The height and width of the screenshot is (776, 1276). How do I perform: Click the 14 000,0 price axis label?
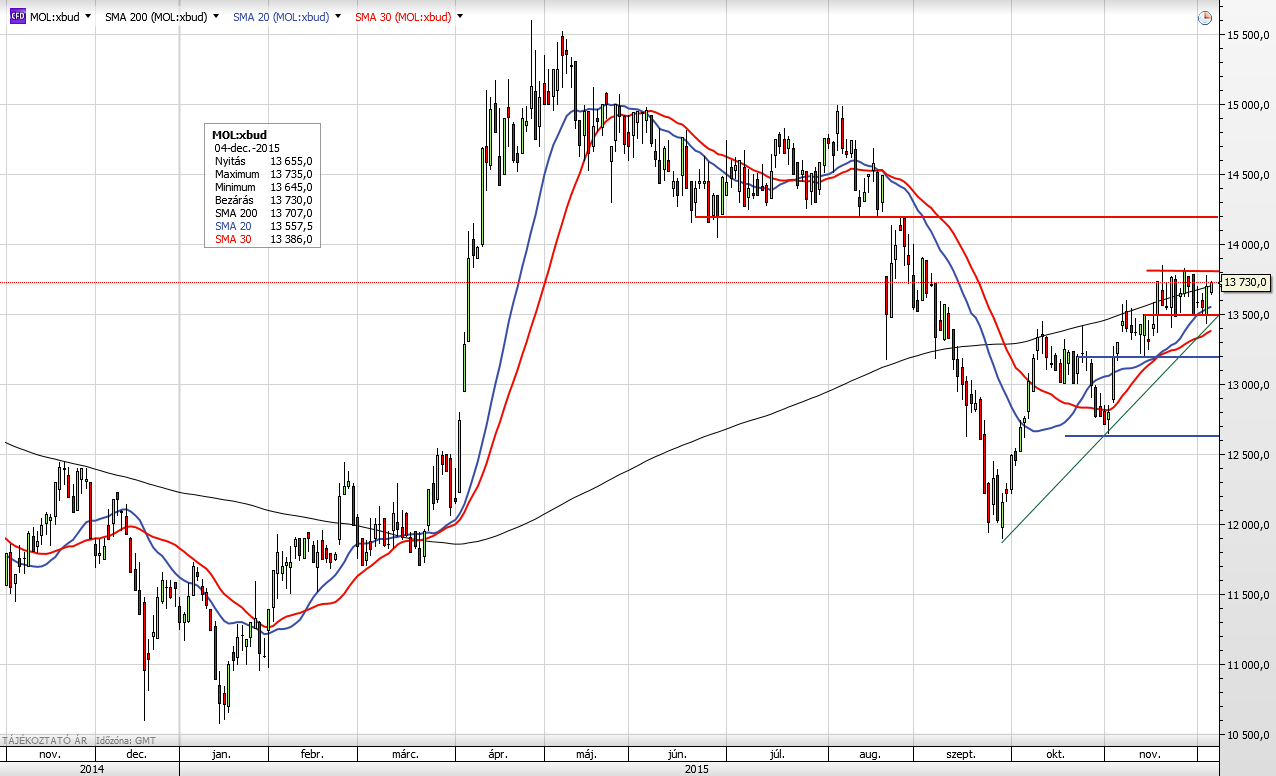point(1250,245)
